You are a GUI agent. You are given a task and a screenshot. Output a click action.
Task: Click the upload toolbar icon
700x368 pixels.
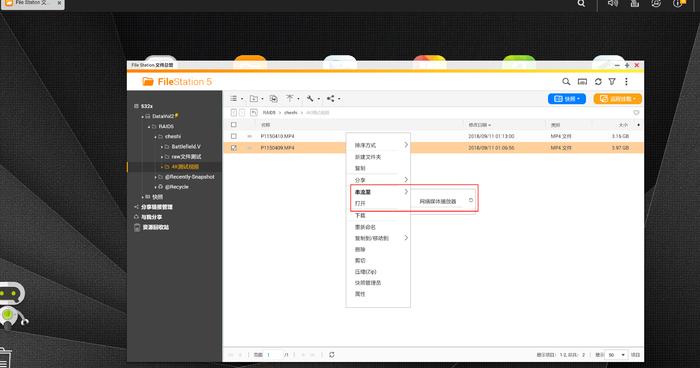click(x=290, y=98)
